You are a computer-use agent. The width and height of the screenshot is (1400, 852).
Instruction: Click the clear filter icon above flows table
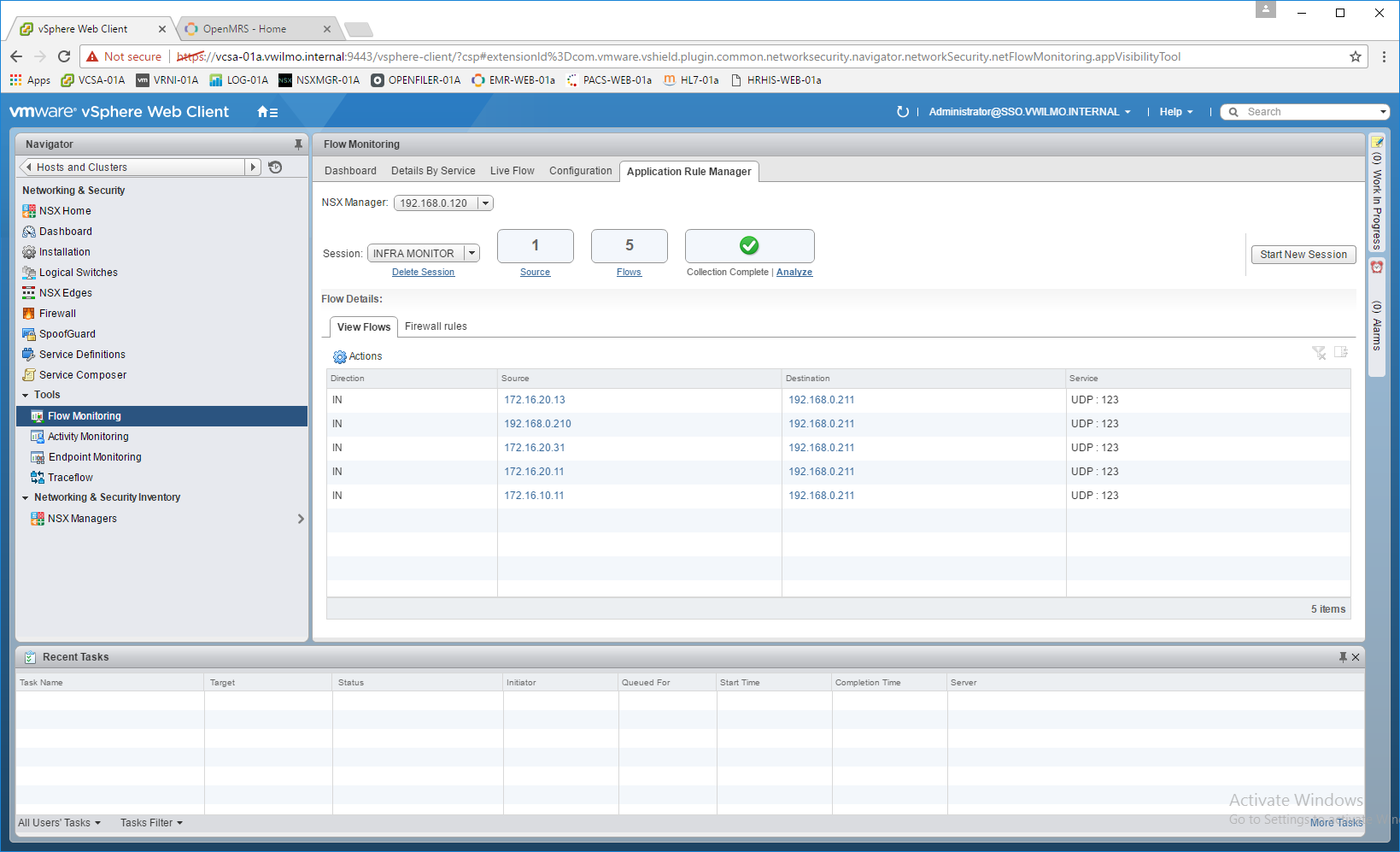tap(1319, 353)
